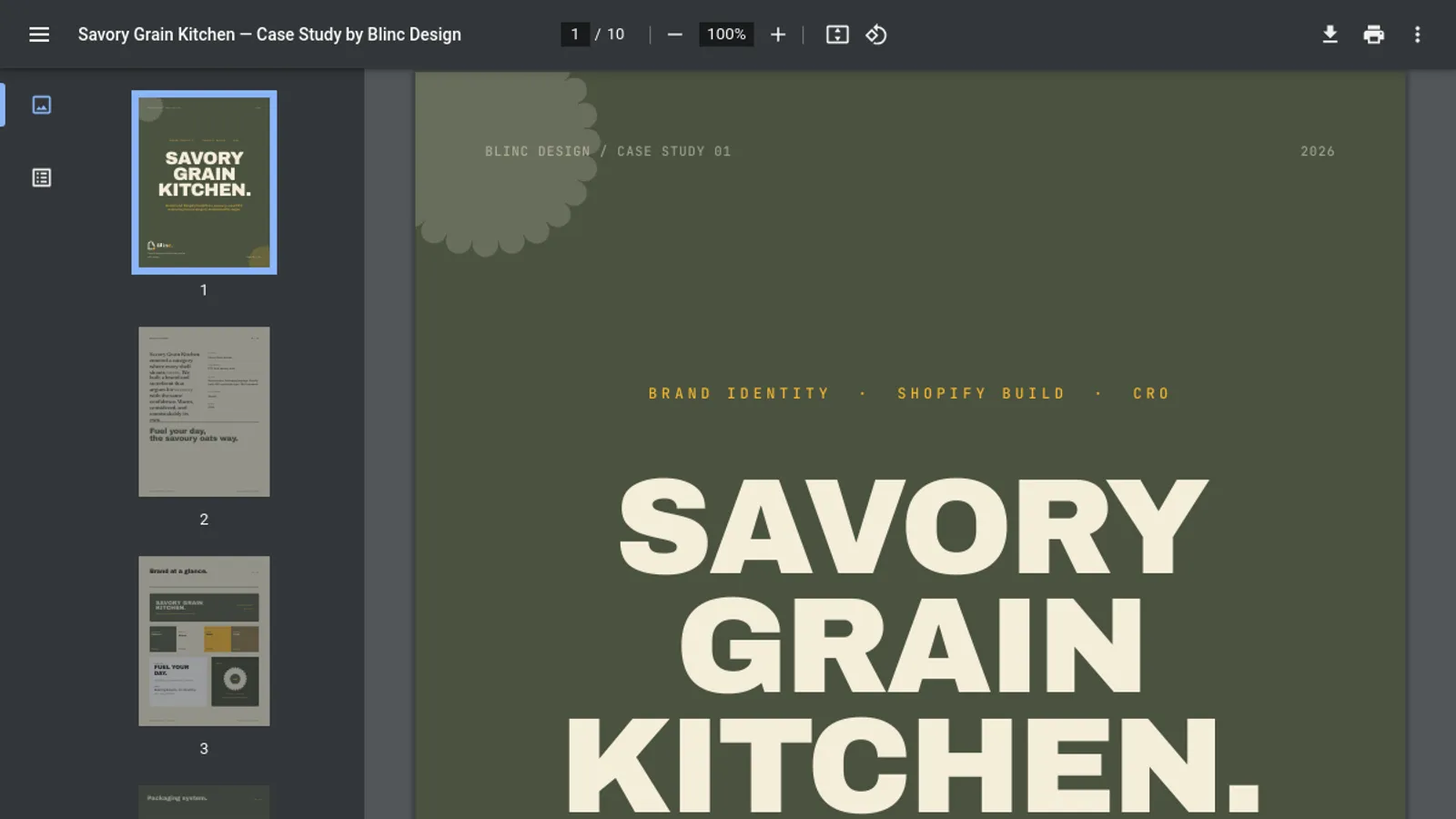Viewport: 1456px width, 819px height.
Task: Click the document title in the toolbar
Action: coord(269,35)
